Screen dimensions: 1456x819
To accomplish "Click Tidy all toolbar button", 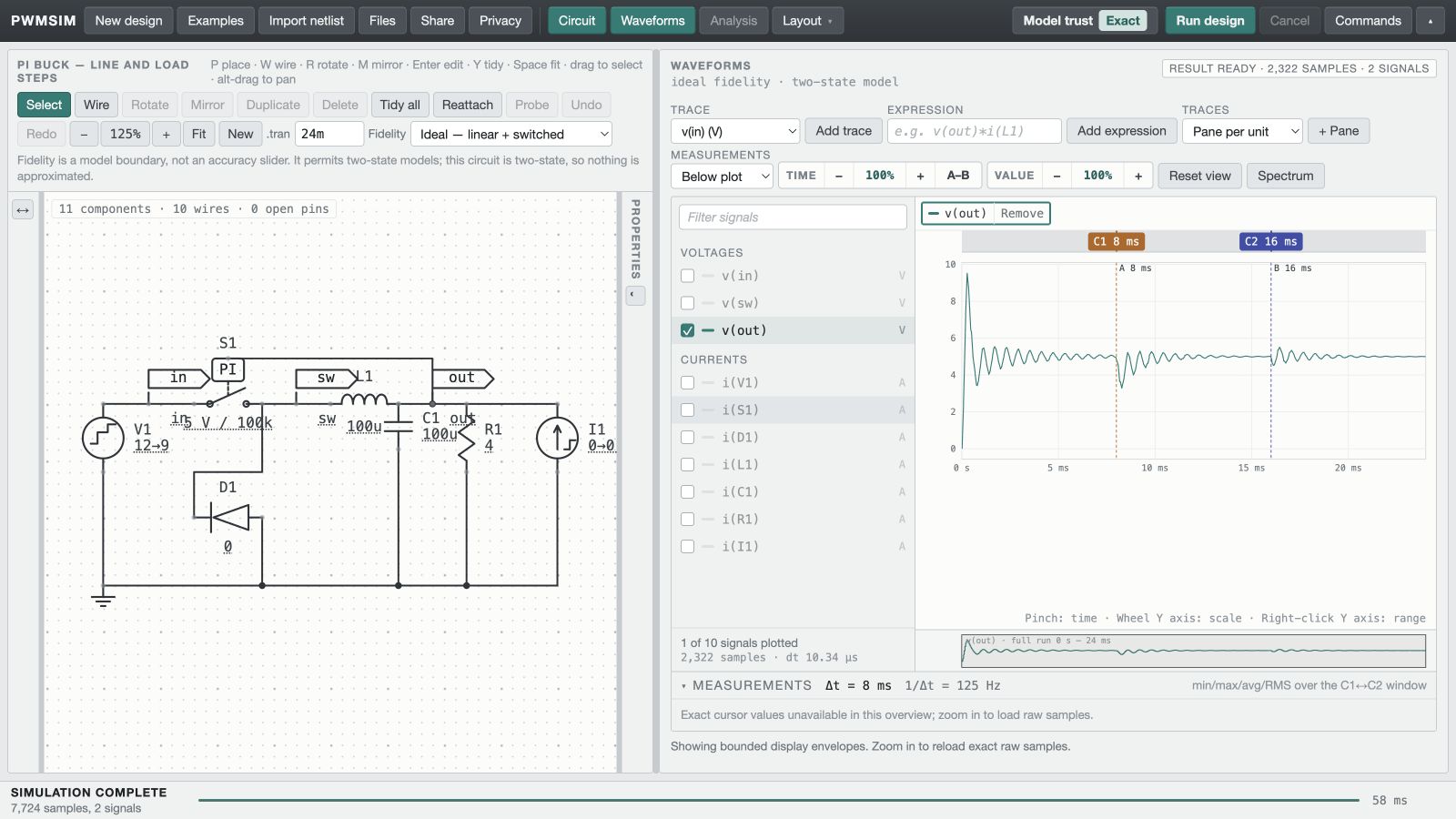I will 399,105.
